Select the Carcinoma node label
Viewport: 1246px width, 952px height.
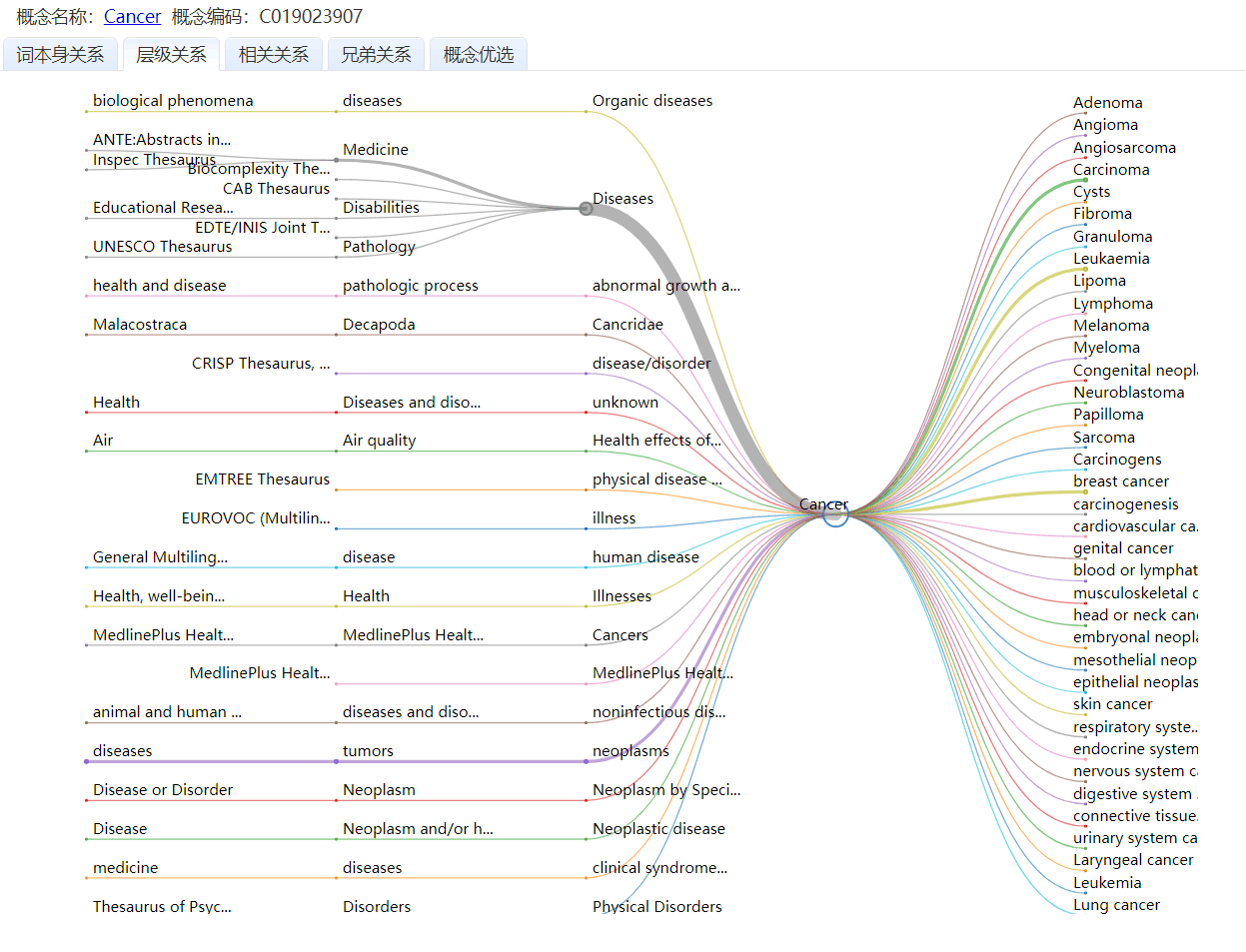pyautogui.click(x=1110, y=170)
